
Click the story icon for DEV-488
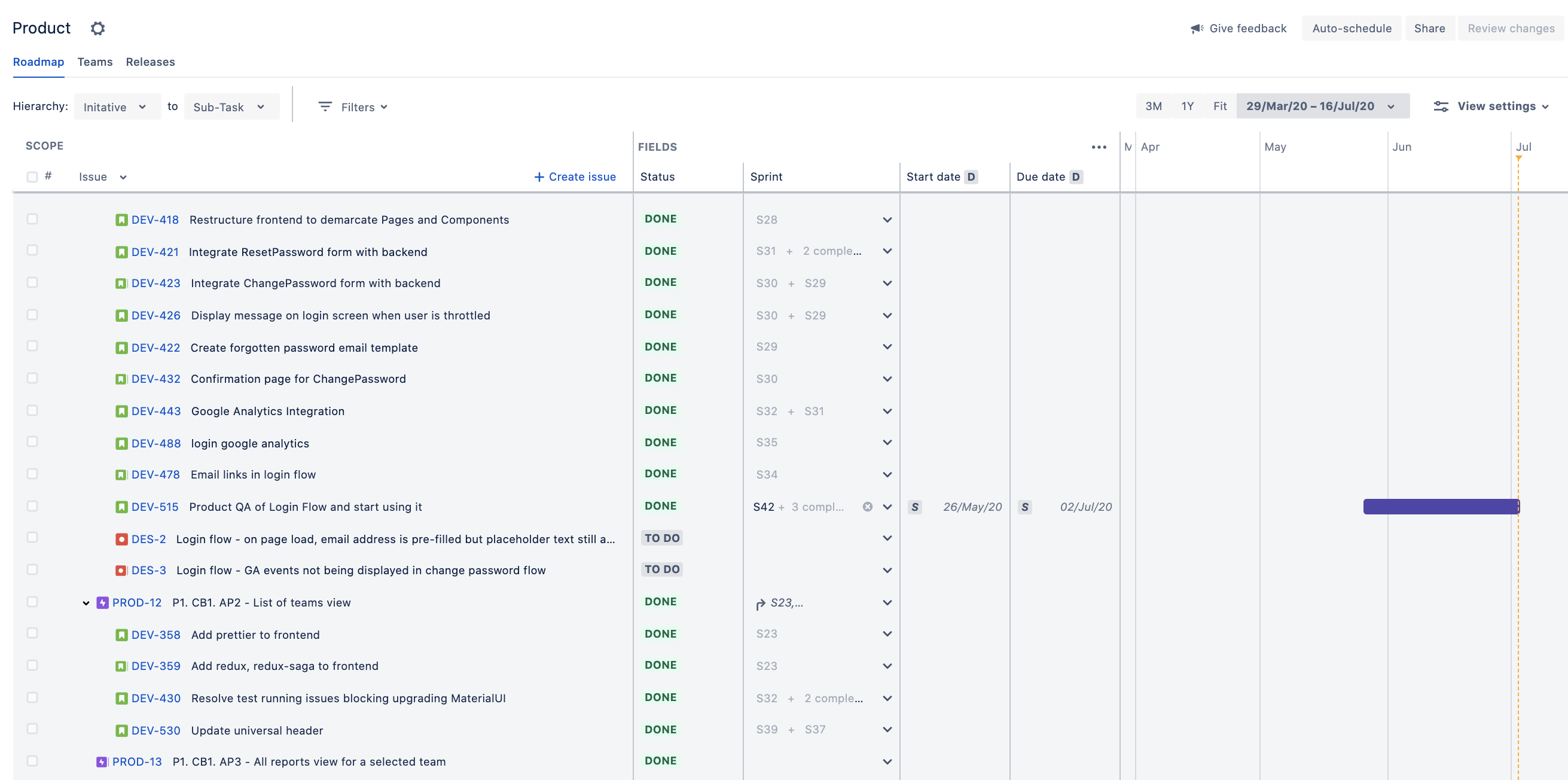122,443
